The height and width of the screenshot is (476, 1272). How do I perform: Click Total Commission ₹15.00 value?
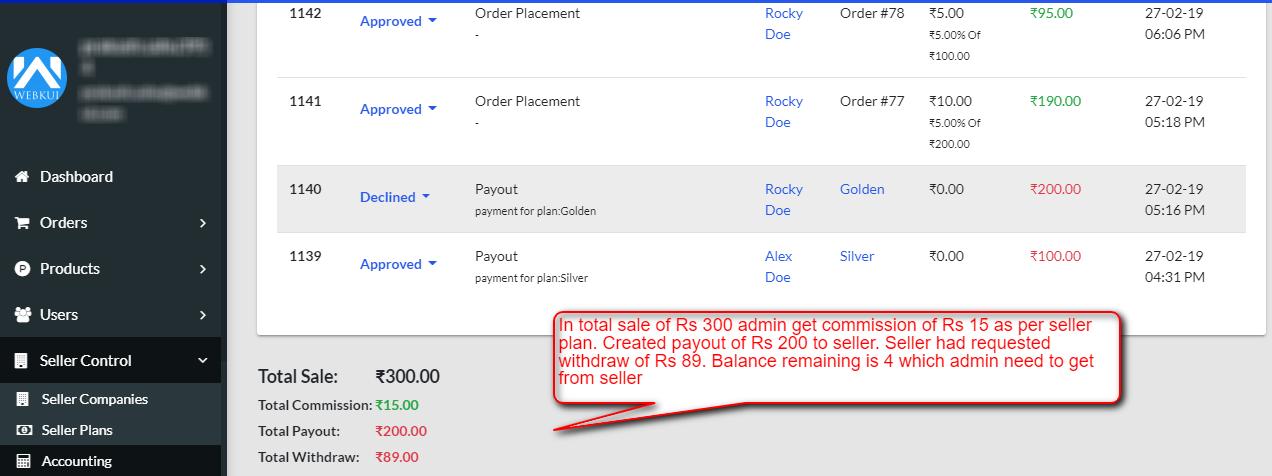397,405
